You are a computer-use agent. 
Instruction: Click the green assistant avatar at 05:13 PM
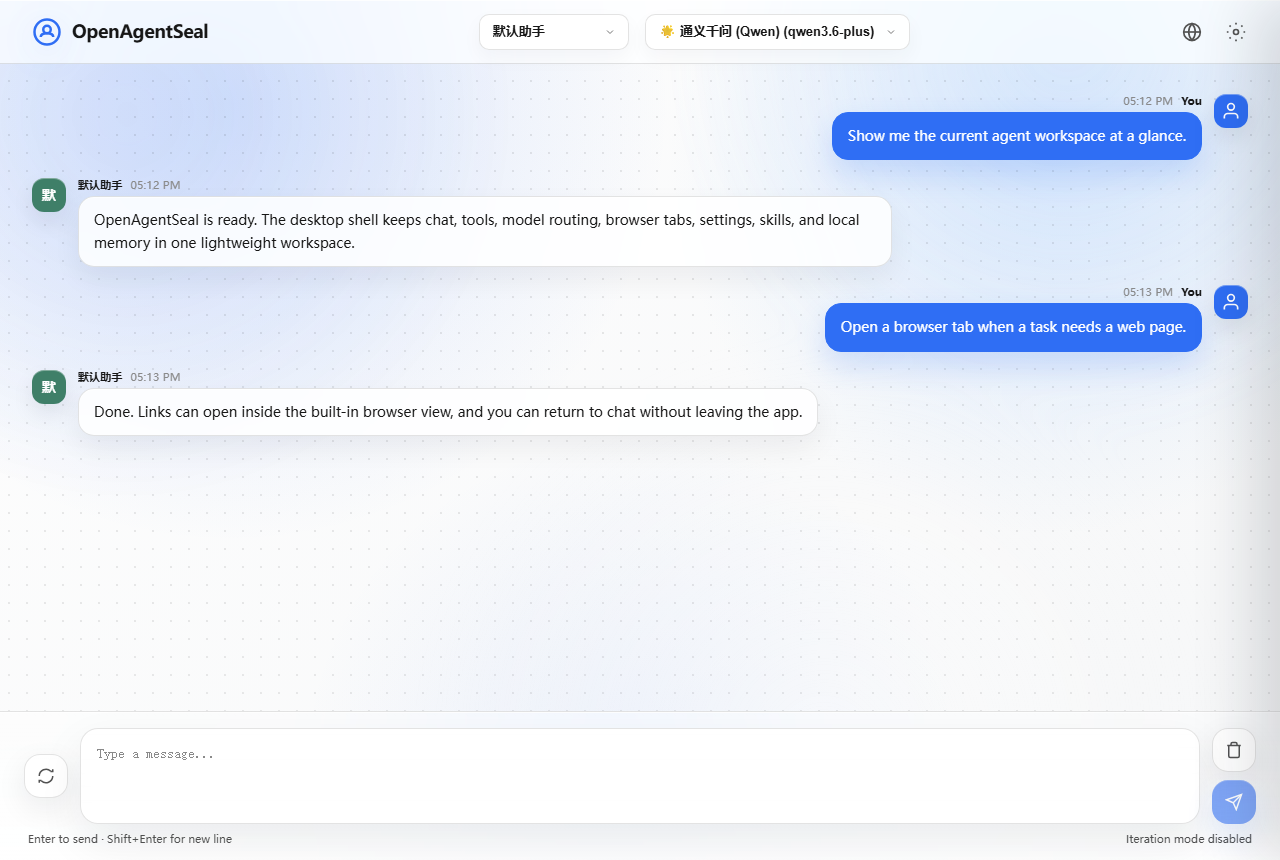(x=49, y=387)
